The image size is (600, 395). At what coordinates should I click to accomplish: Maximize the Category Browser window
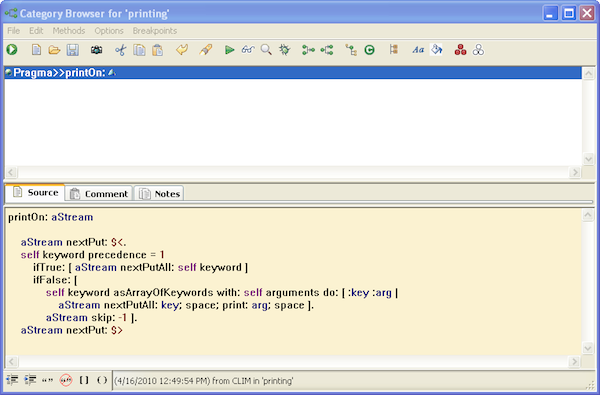[x=569, y=13]
